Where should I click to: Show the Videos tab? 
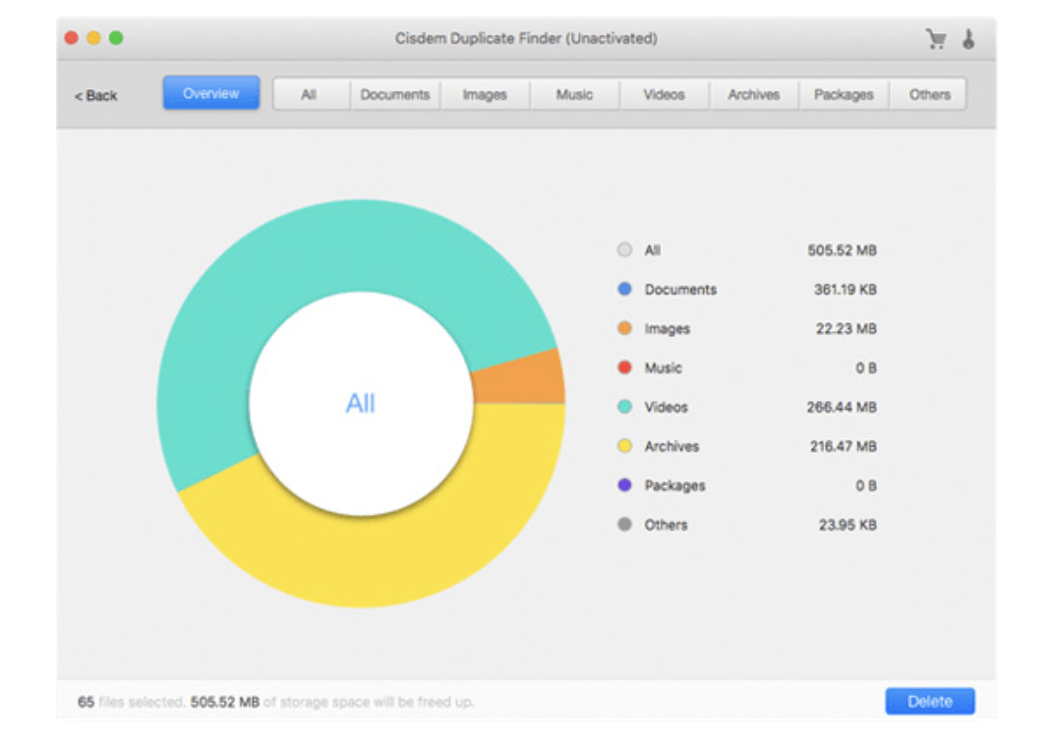click(664, 95)
